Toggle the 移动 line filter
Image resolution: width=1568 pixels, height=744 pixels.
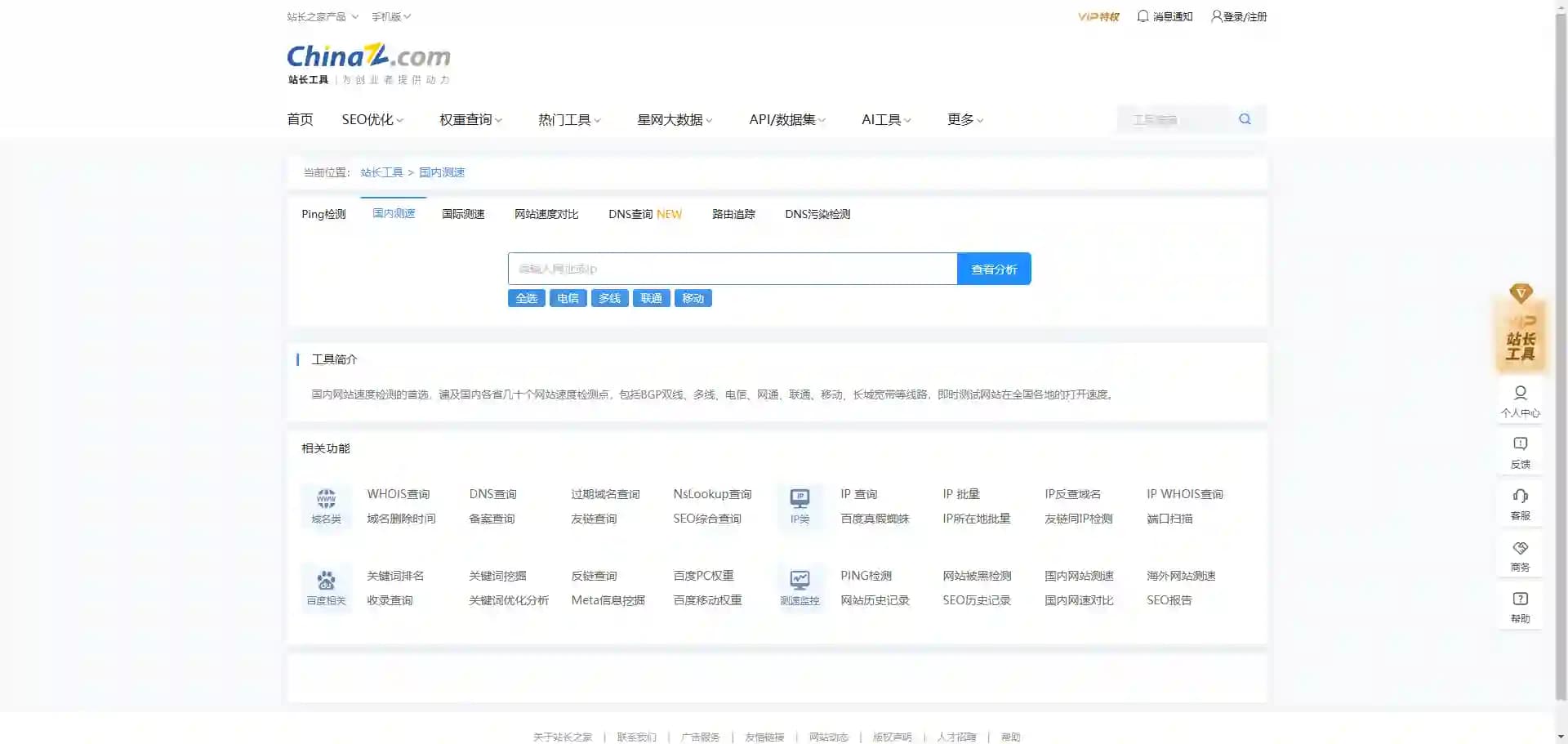coord(693,298)
